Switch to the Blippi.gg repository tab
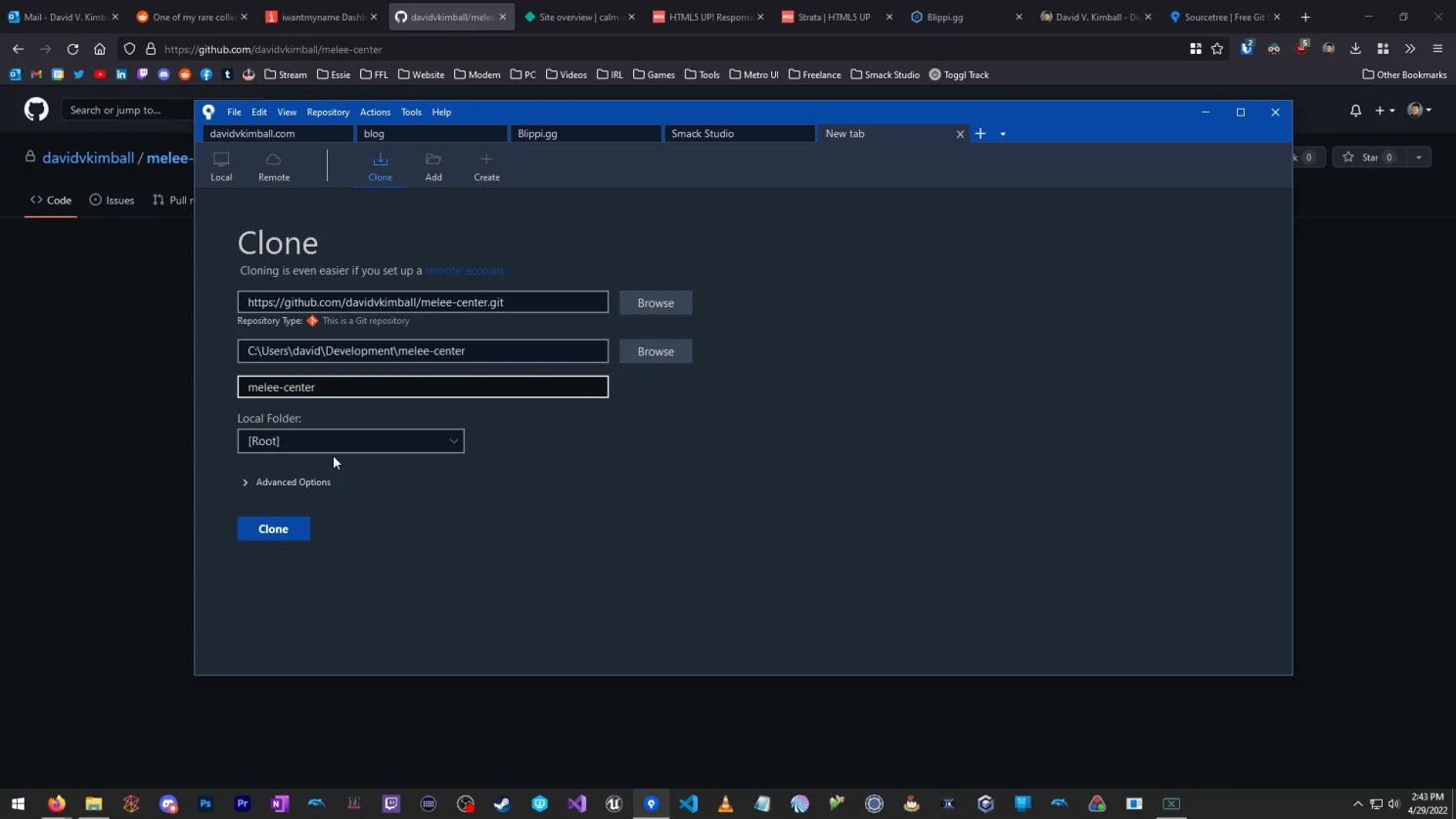This screenshot has width=1456, height=819. pos(585,133)
